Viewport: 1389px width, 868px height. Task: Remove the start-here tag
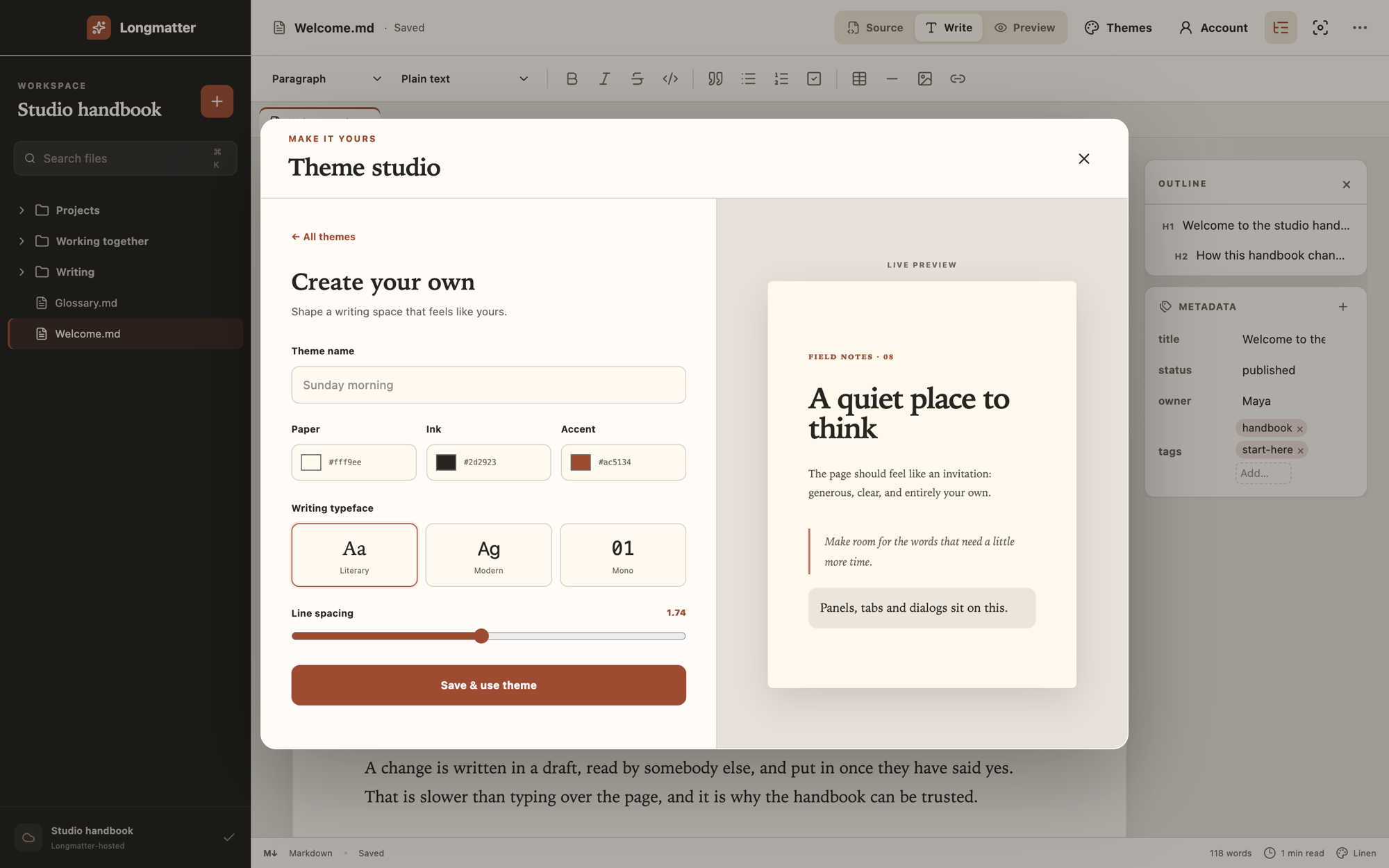tap(1301, 451)
